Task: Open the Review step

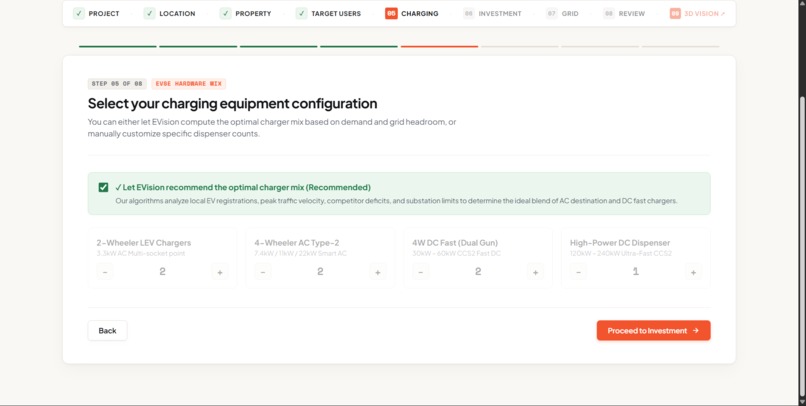Action: pos(624,13)
